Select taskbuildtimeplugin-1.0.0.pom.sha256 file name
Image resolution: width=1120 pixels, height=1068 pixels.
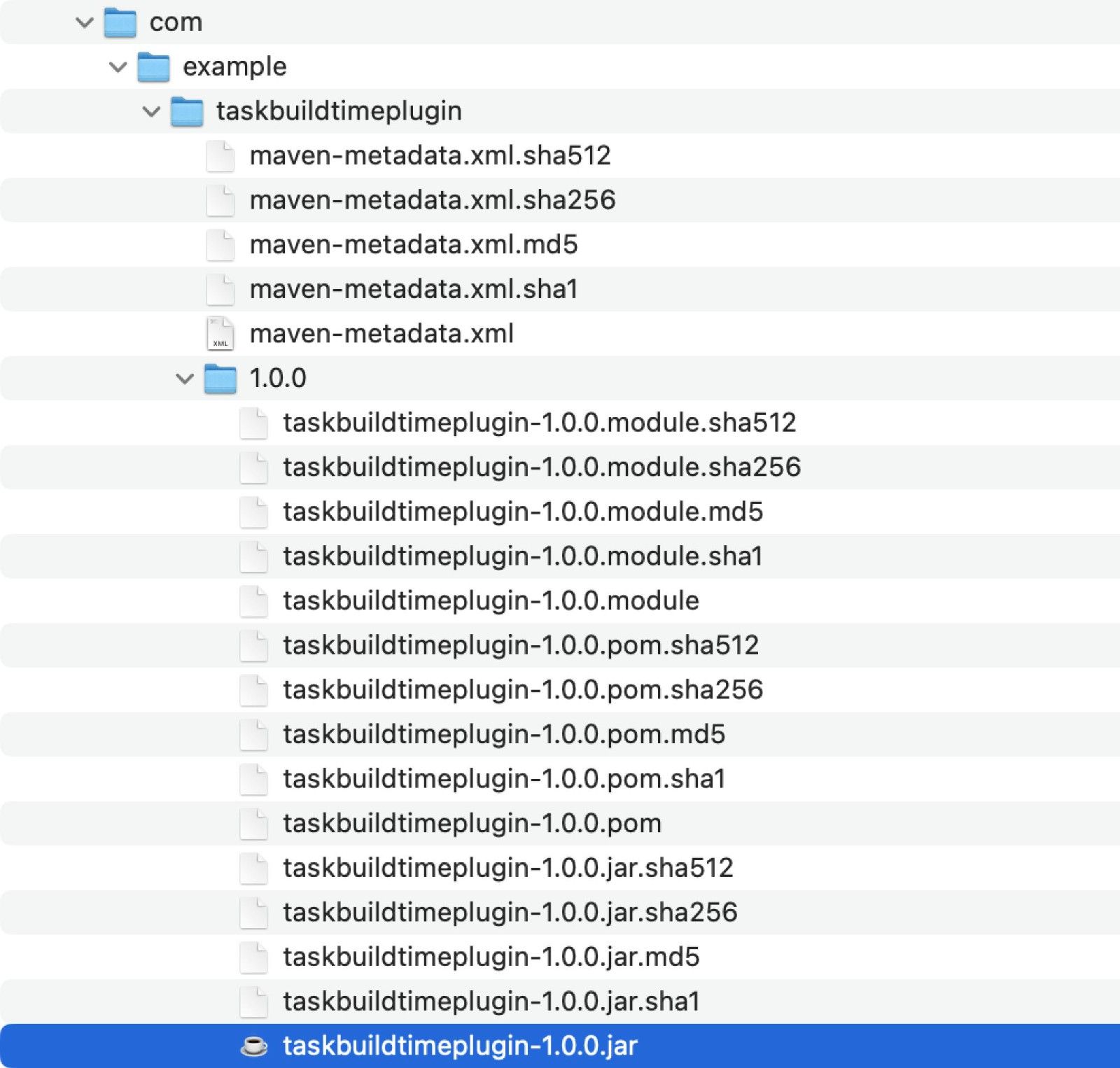point(523,690)
